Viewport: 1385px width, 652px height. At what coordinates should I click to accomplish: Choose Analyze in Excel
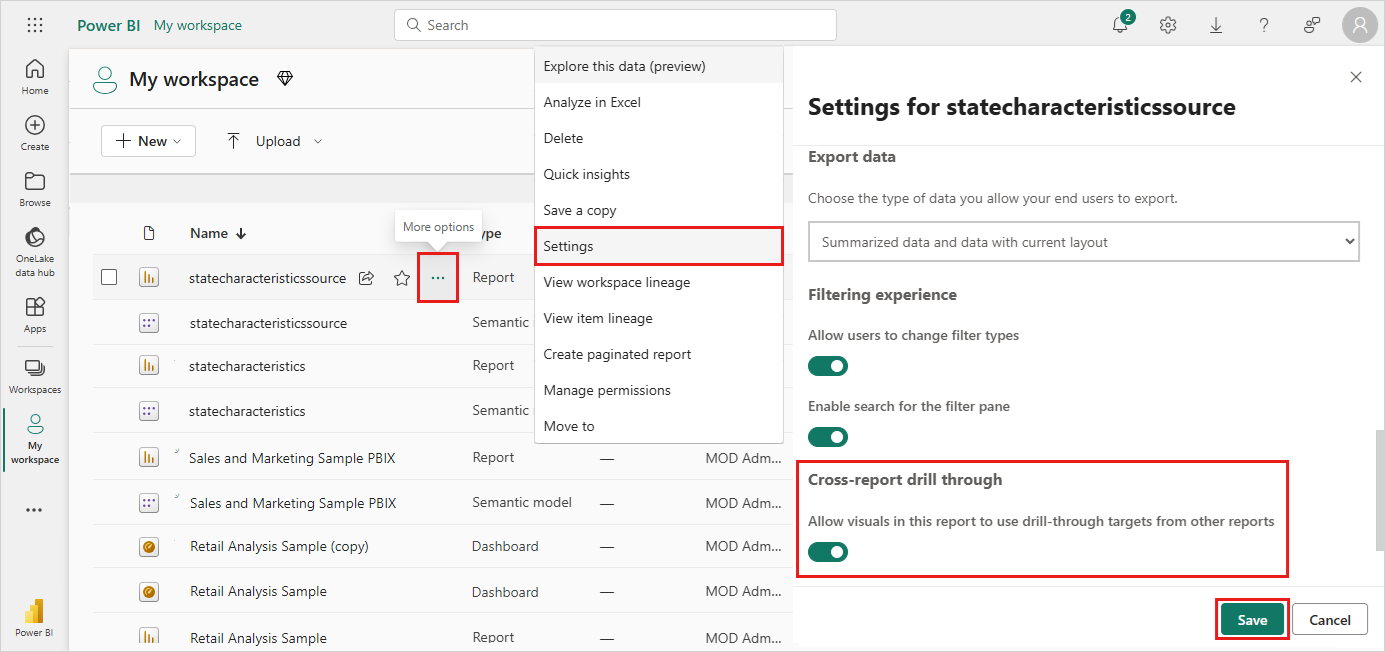(659, 102)
